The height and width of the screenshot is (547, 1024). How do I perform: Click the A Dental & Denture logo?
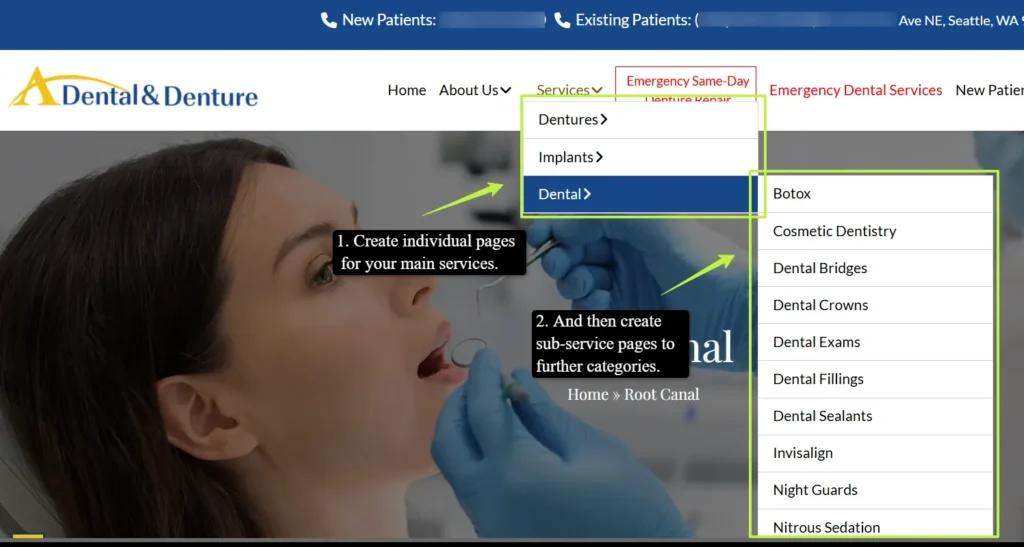(x=133, y=88)
